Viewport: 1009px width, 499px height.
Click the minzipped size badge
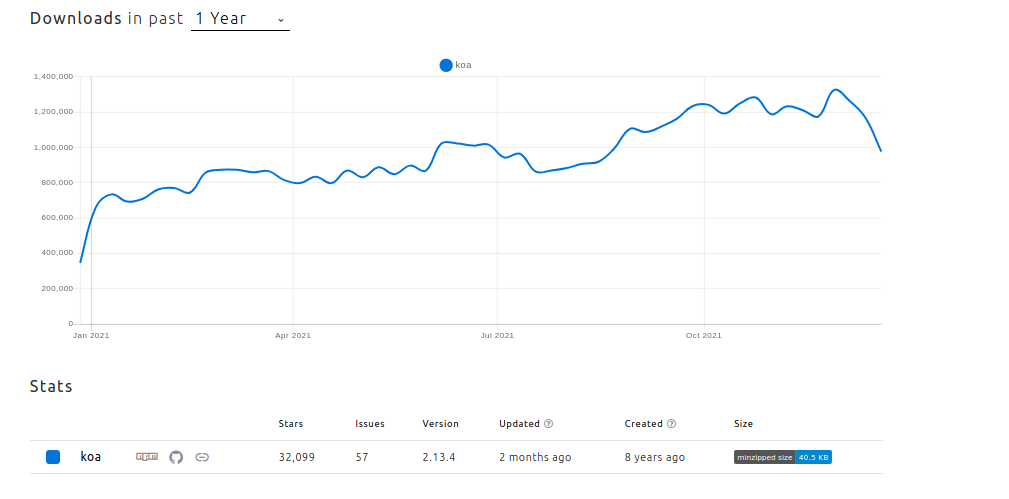(x=783, y=457)
